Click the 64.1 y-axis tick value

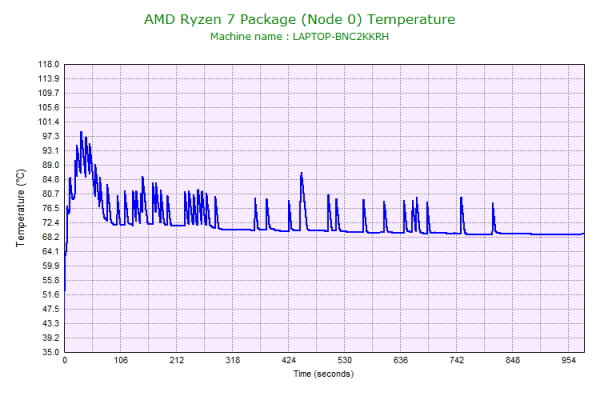tap(51, 251)
